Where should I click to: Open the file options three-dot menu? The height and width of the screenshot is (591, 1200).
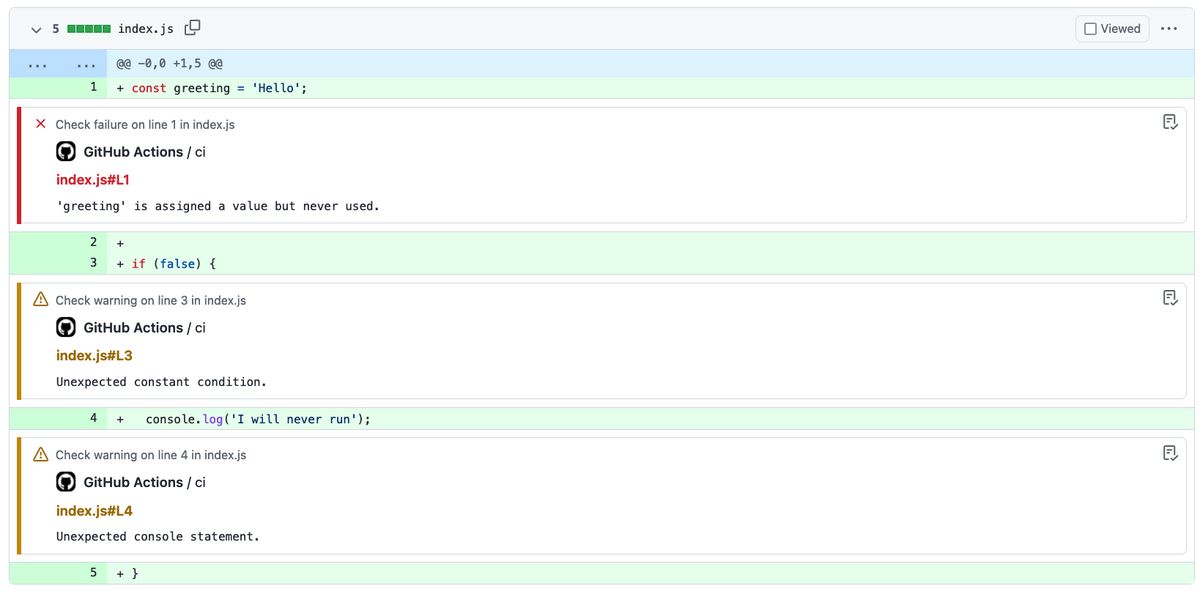coord(1169,28)
